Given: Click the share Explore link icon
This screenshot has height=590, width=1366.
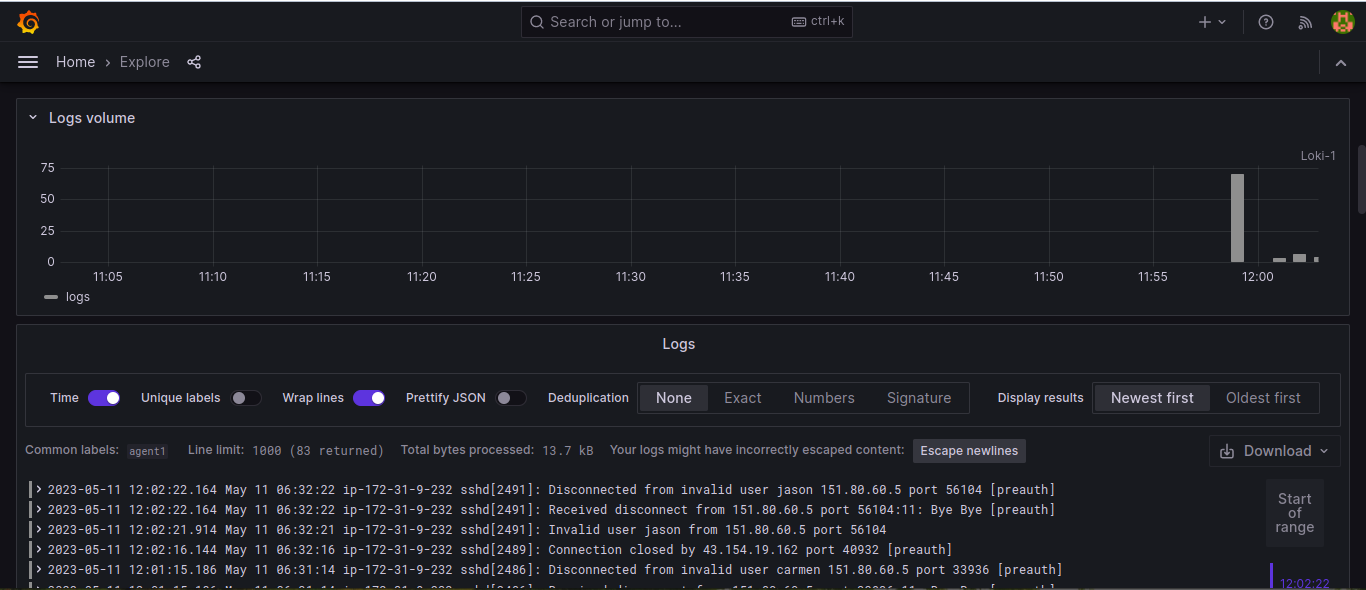Looking at the screenshot, I should (194, 62).
